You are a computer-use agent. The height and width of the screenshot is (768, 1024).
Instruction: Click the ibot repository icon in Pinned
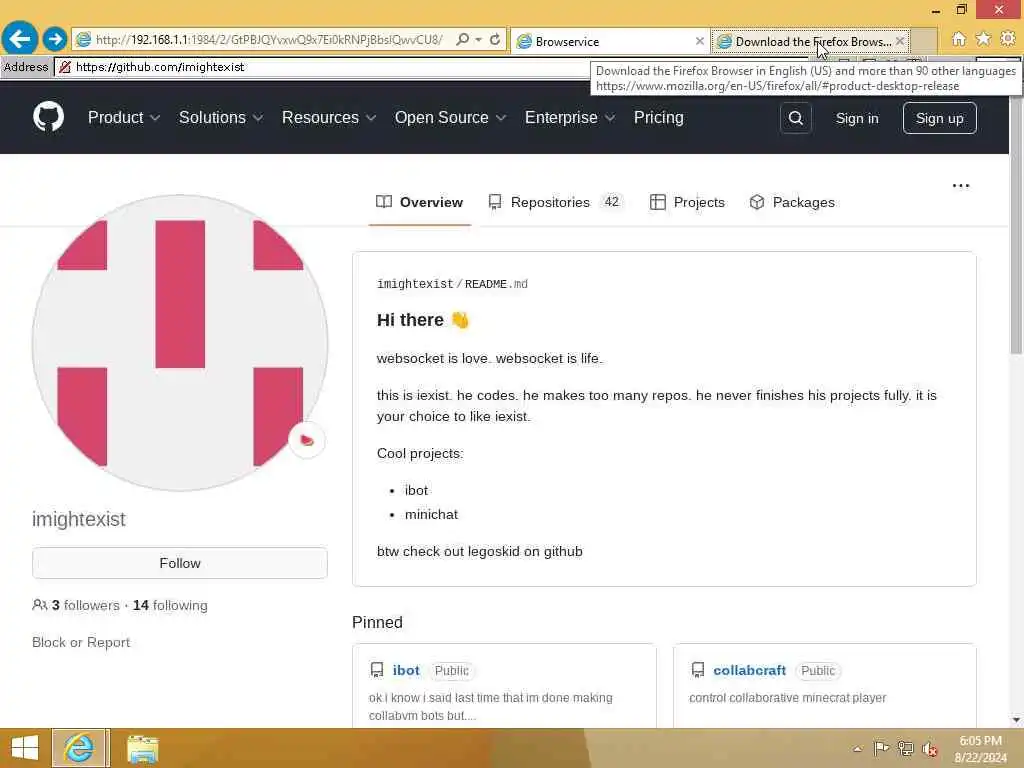pyautogui.click(x=377, y=670)
